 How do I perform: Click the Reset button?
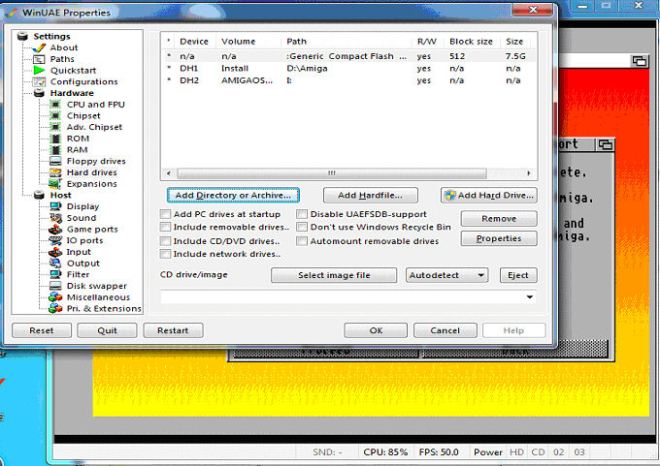click(42, 330)
